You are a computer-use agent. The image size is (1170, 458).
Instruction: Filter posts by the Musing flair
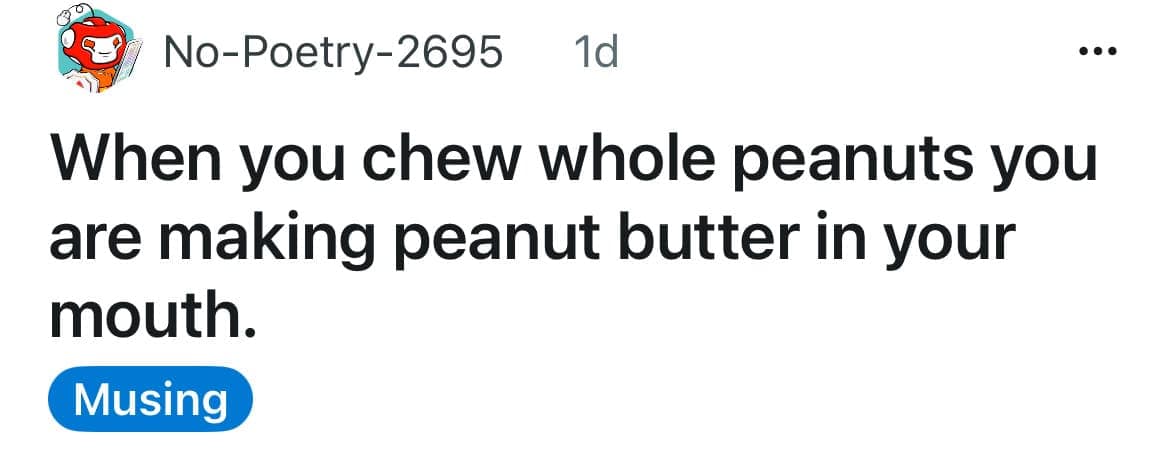click(x=150, y=399)
